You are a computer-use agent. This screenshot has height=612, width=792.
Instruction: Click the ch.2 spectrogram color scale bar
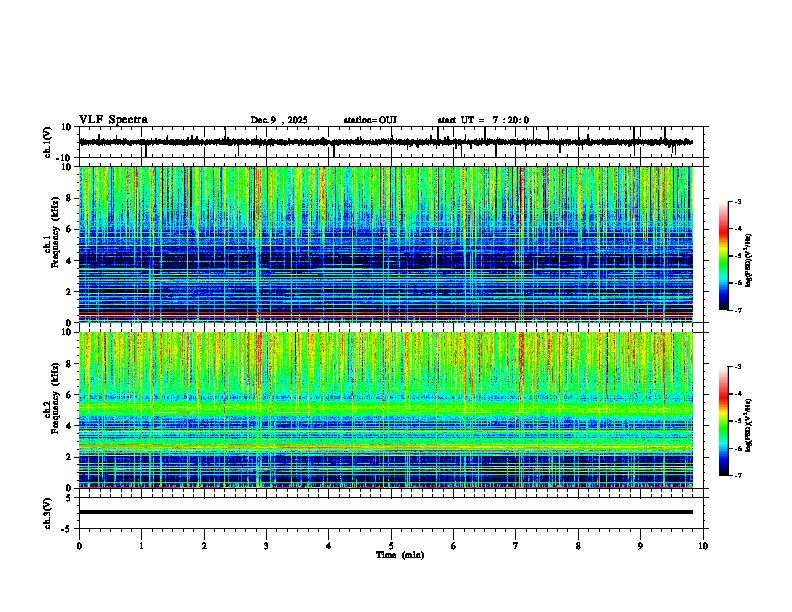pyautogui.click(x=724, y=421)
